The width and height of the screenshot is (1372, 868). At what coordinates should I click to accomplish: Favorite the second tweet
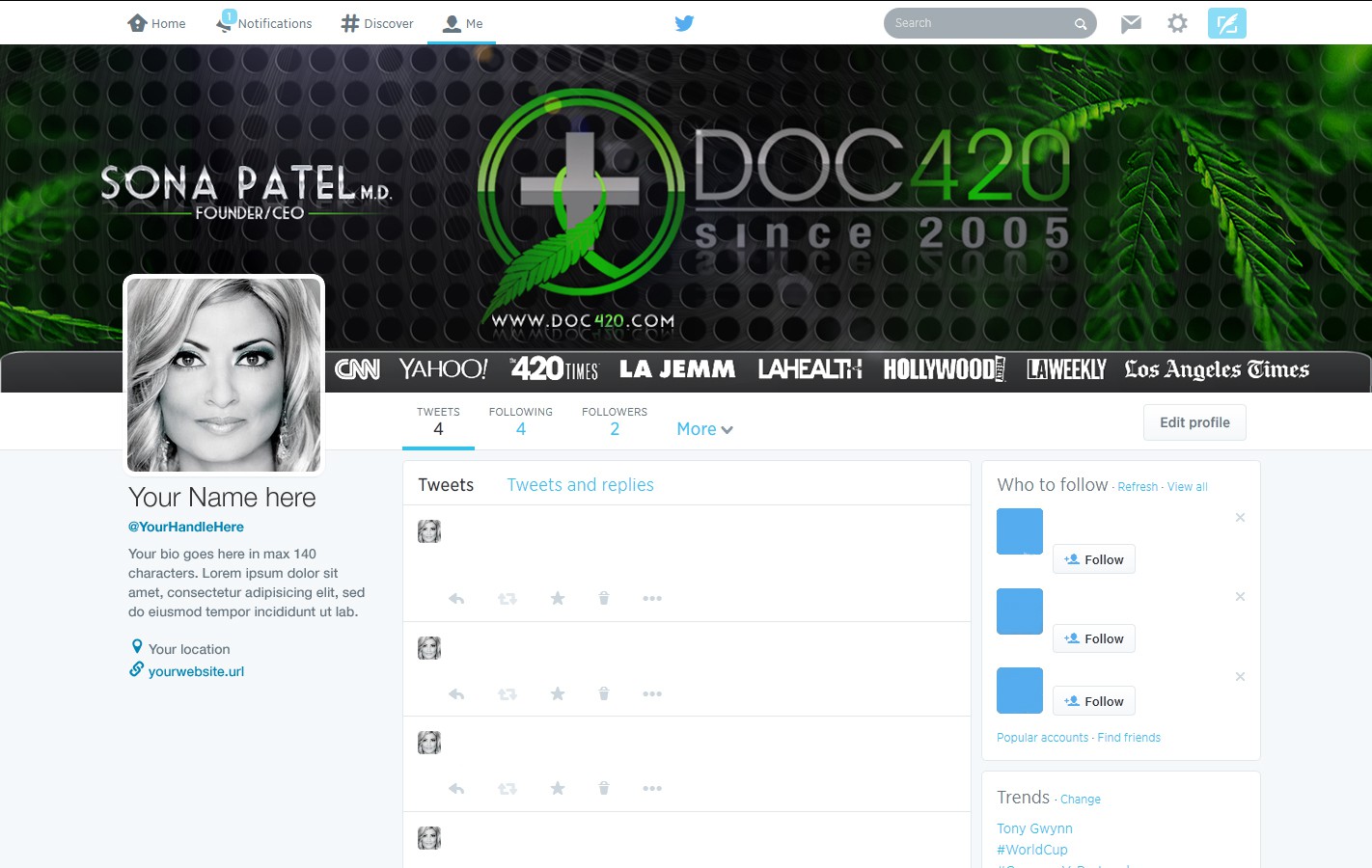coord(558,693)
